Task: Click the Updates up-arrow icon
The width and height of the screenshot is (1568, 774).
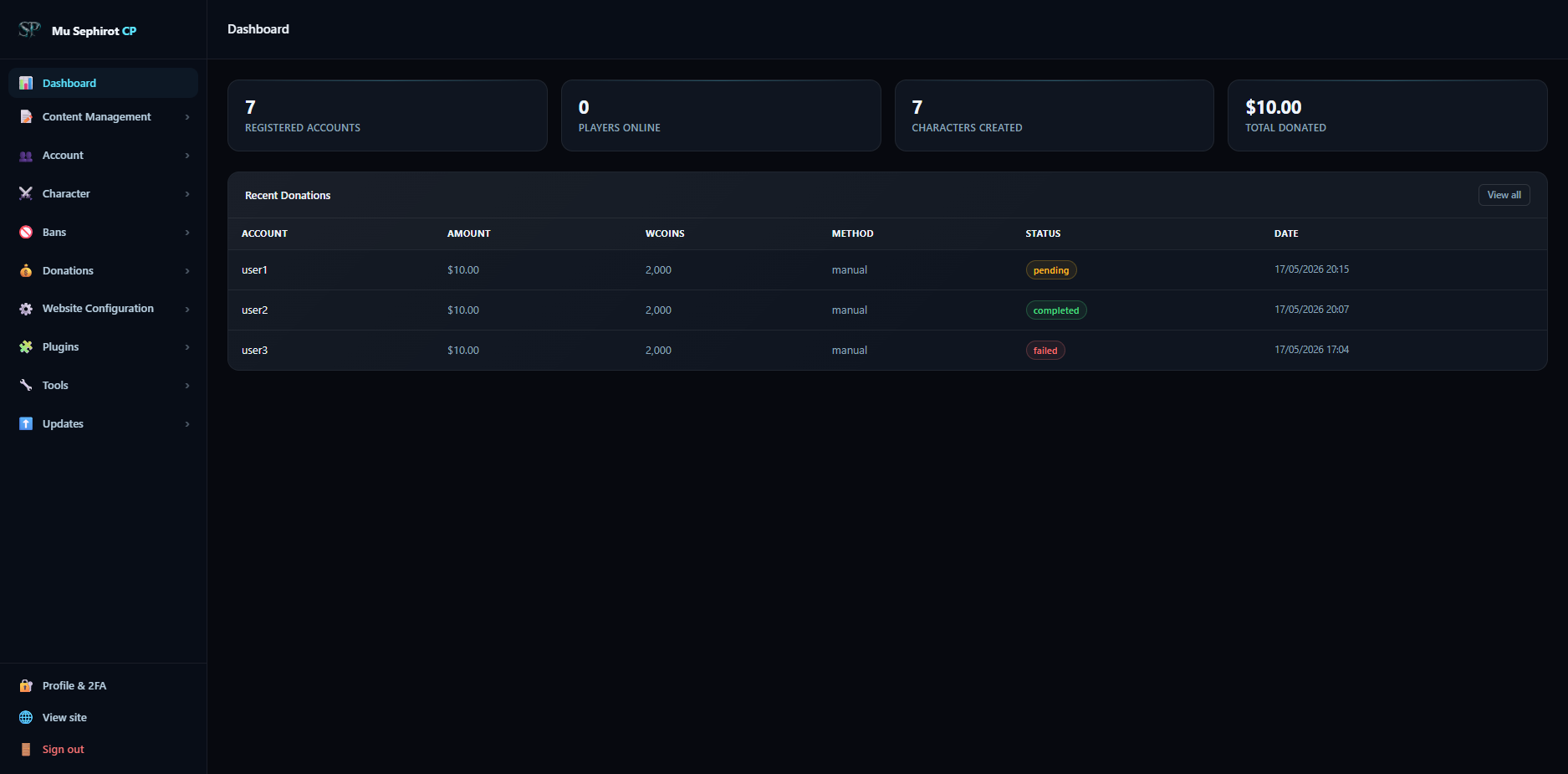Action: tap(26, 423)
